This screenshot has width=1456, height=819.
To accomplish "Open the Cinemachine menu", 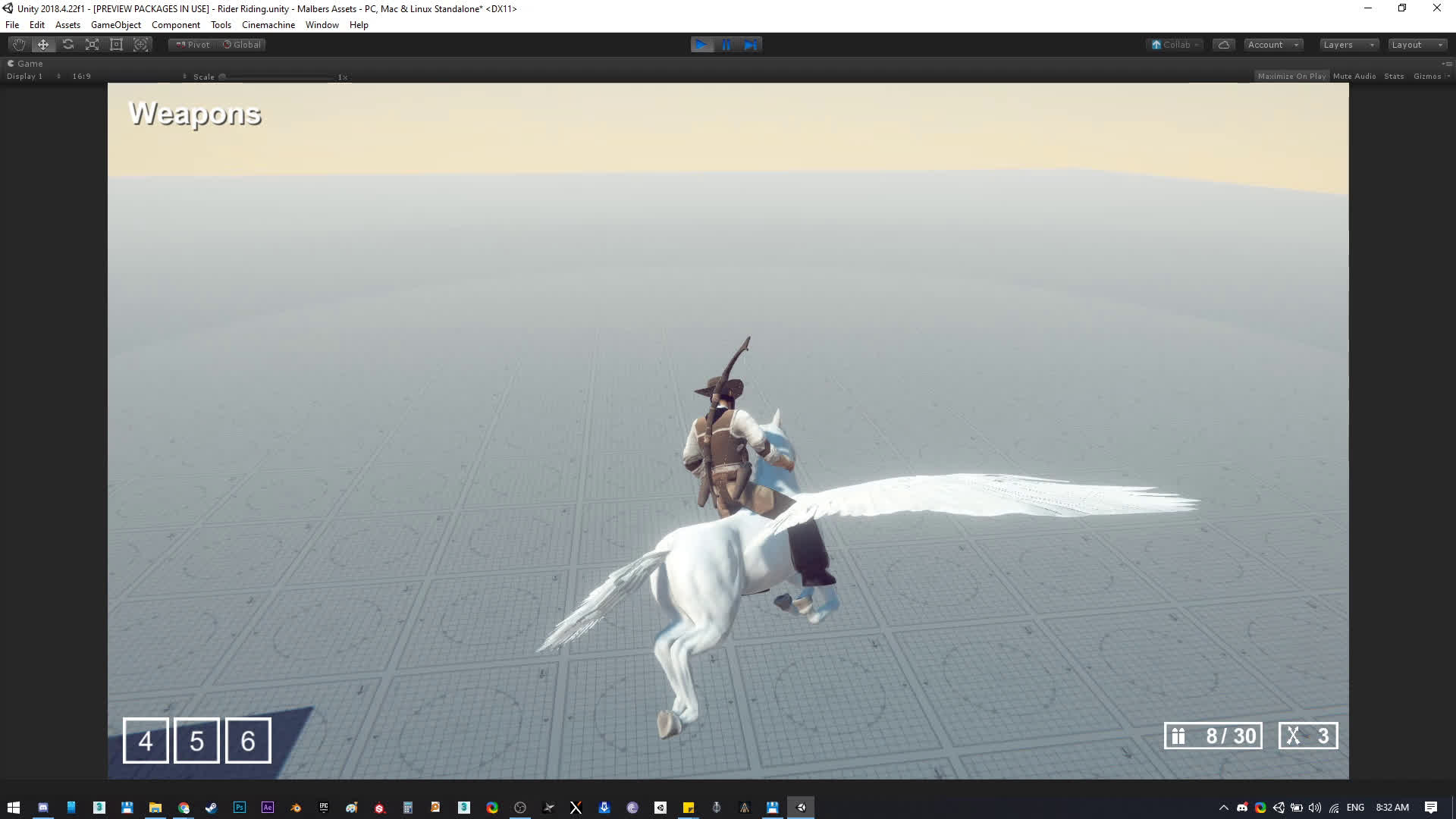I will [x=268, y=25].
